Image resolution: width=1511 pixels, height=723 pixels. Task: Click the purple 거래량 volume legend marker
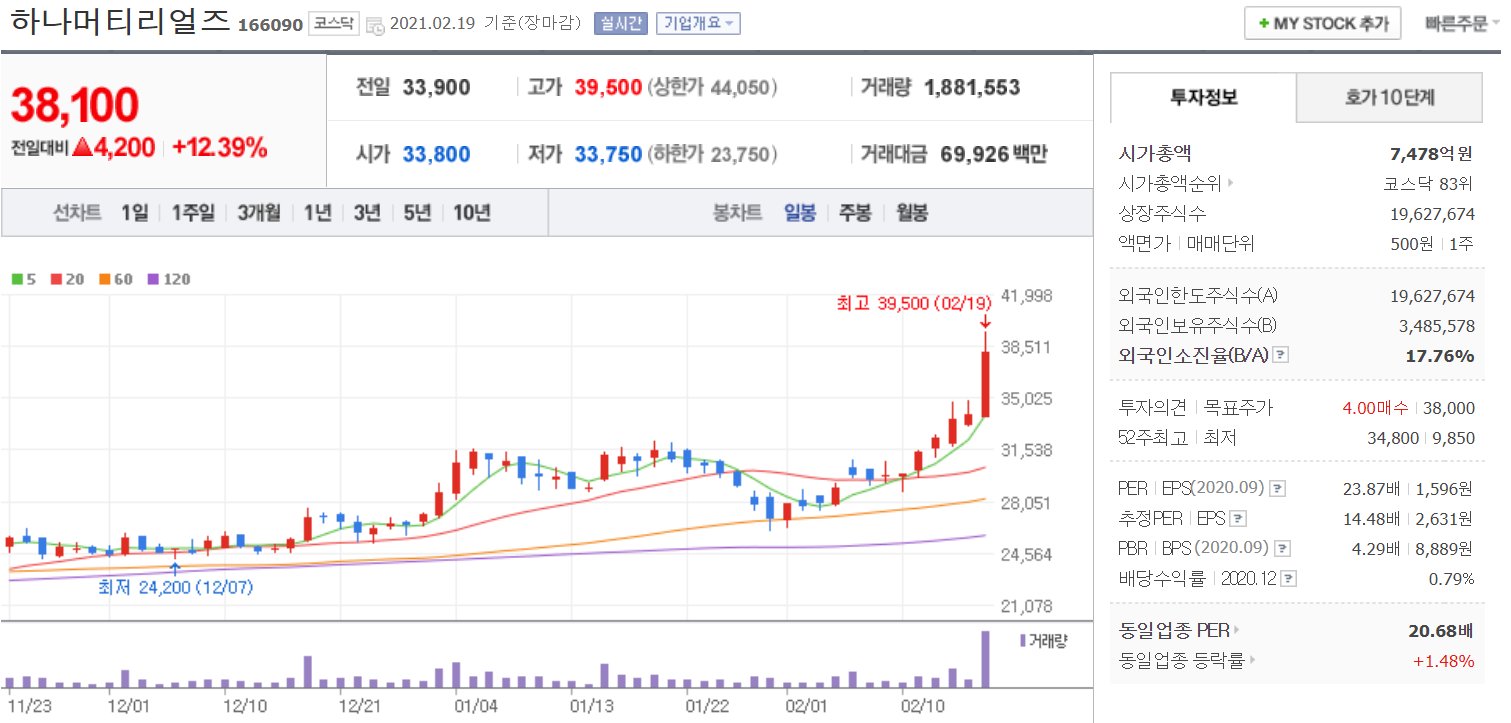point(1022,640)
